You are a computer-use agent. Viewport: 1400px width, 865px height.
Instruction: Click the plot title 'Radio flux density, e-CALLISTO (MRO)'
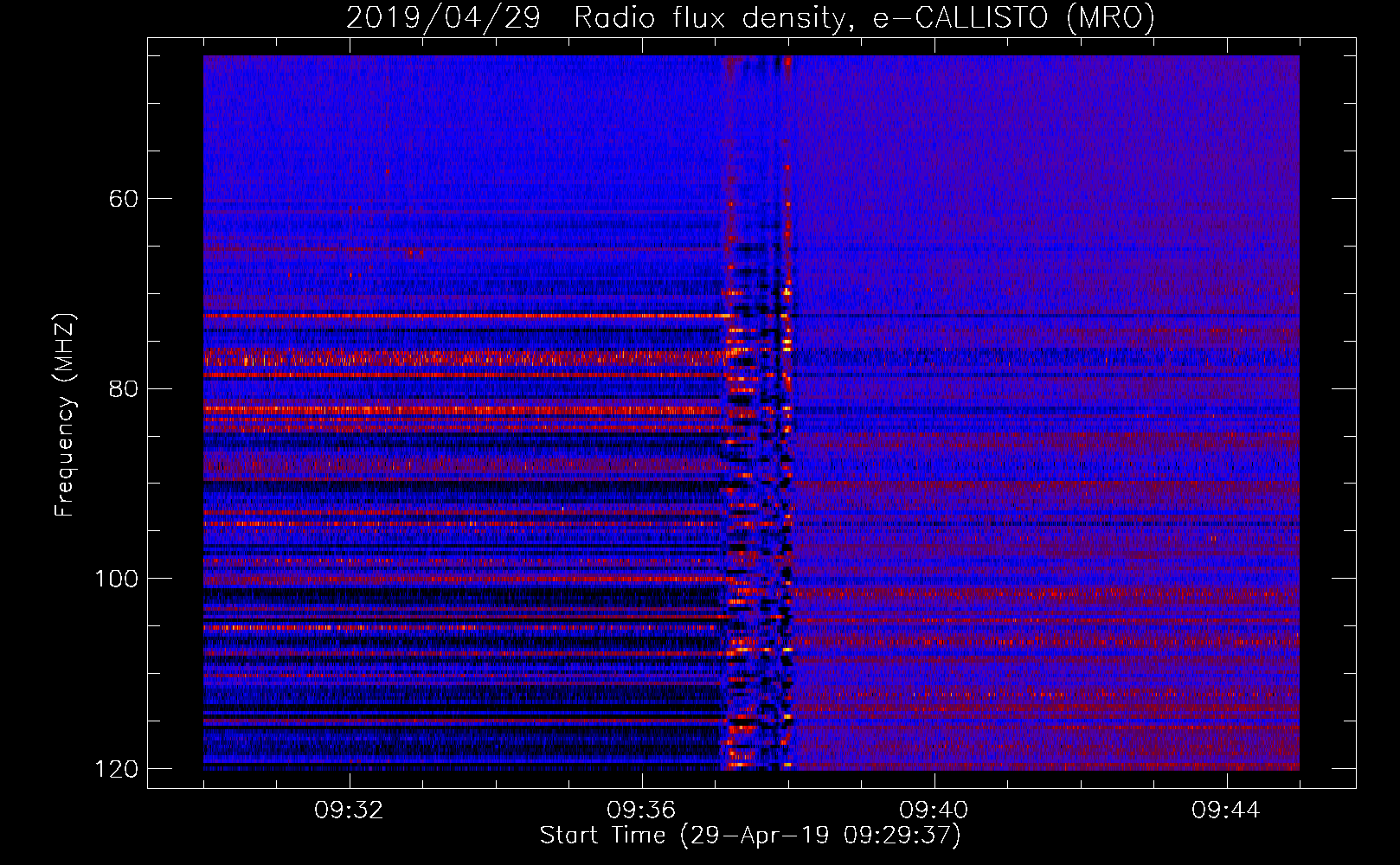864,17
